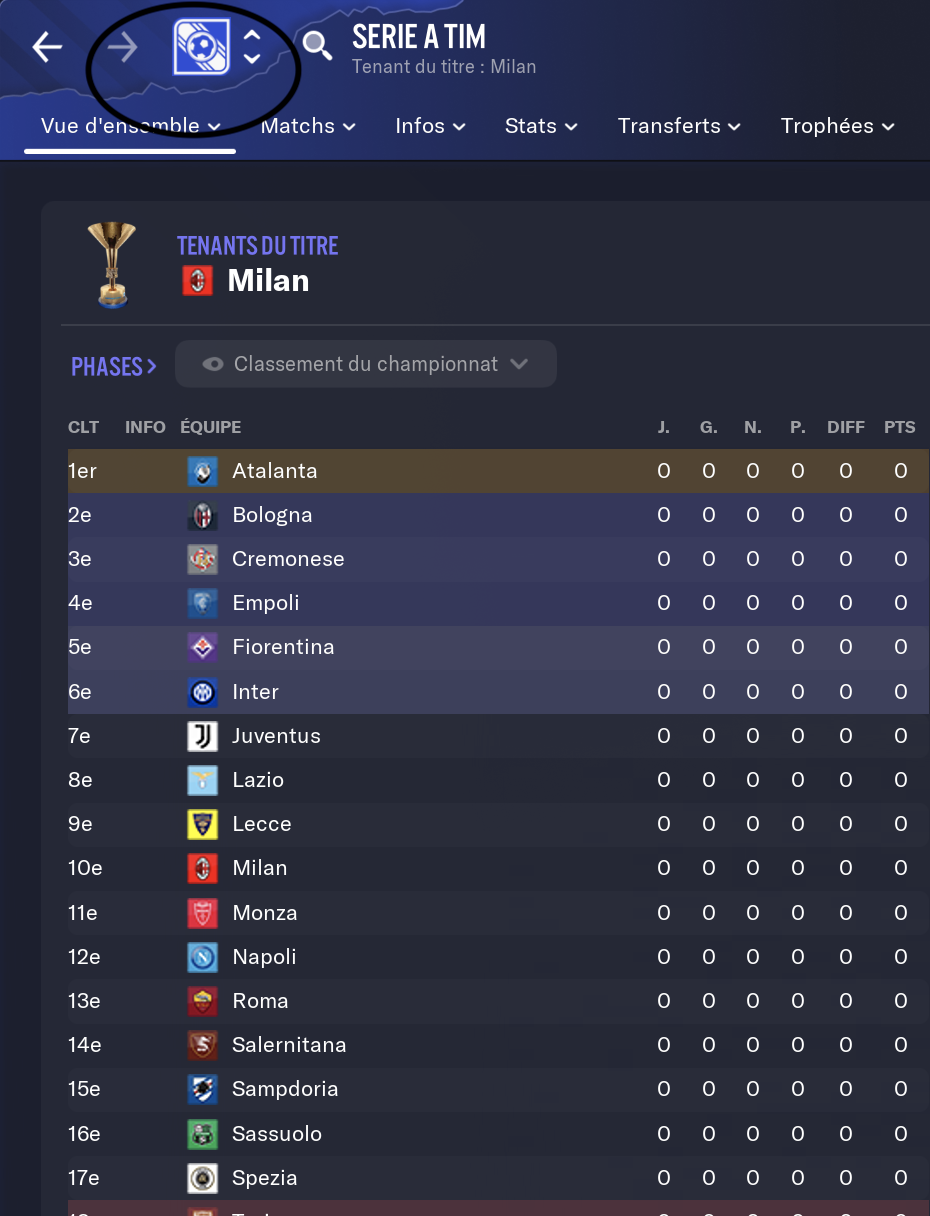The width and height of the screenshot is (930, 1216).
Task: Click the Atalanta club crest
Action: pyautogui.click(x=202, y=471)
